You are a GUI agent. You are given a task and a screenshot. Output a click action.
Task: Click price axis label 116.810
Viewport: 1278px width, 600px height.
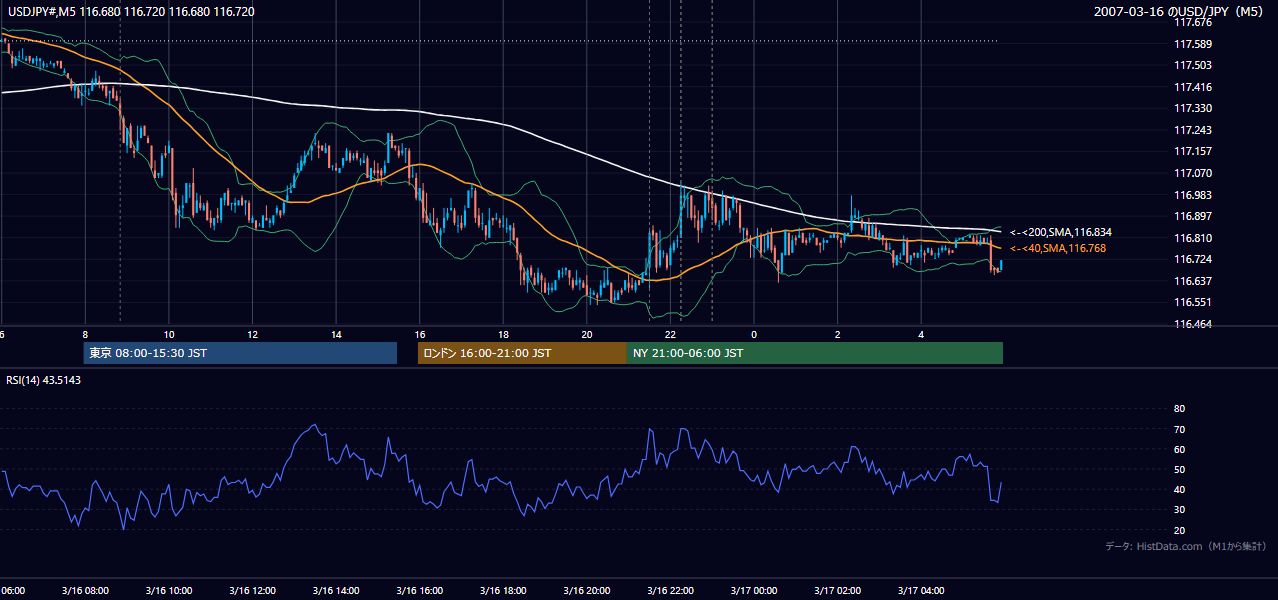(1192, 238)
